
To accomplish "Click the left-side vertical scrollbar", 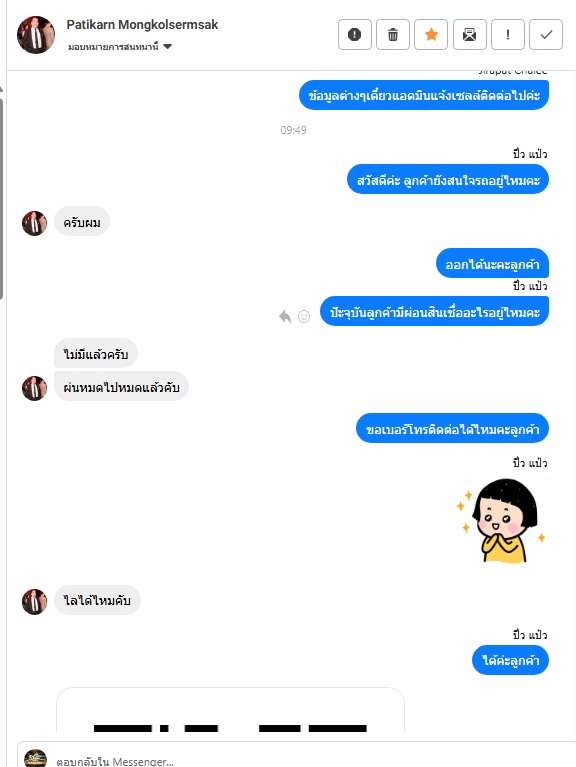I will 1,196.
